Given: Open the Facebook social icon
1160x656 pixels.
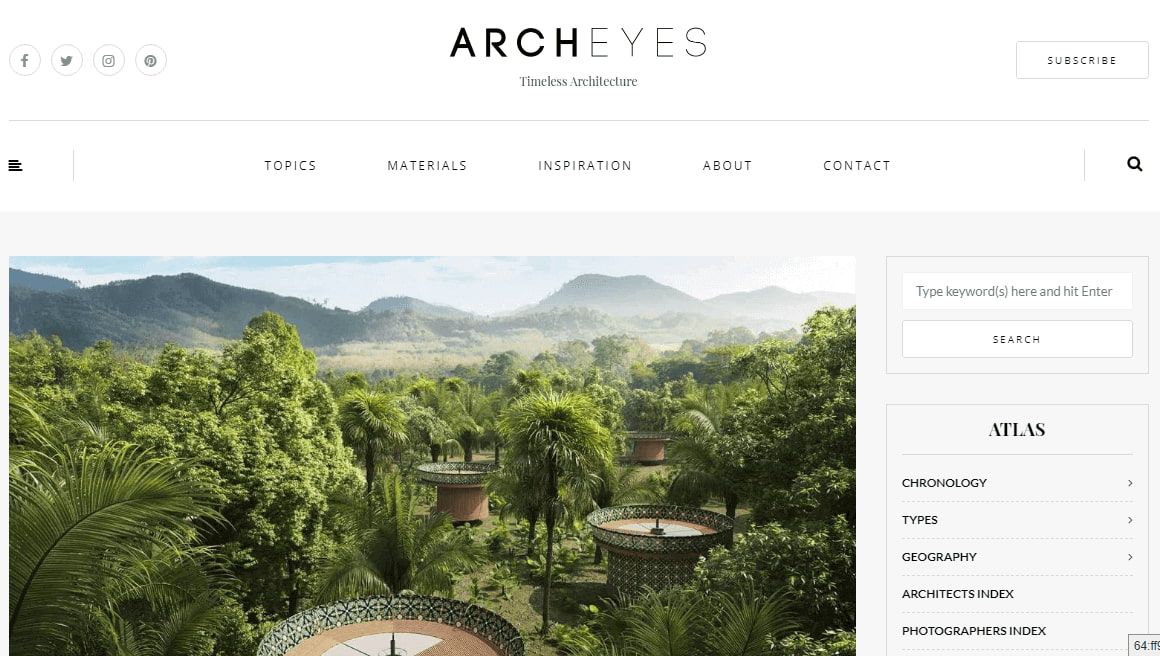Looking at the screenshot, I should click(x=24, y=61).
